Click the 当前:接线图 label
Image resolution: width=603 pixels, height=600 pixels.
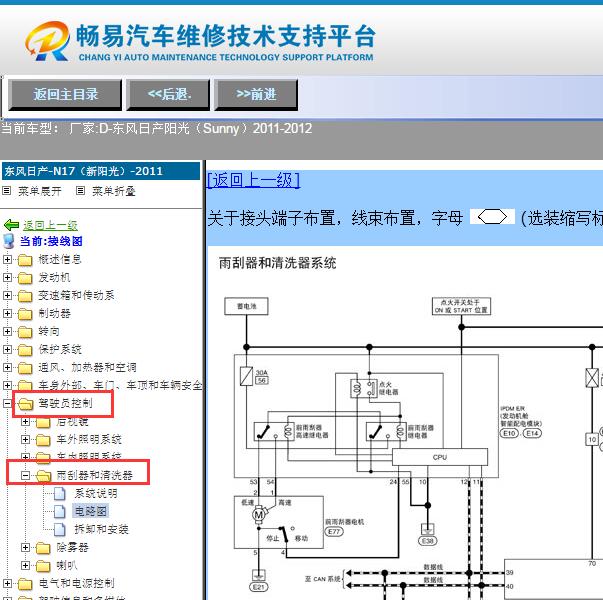click(51, 241)
